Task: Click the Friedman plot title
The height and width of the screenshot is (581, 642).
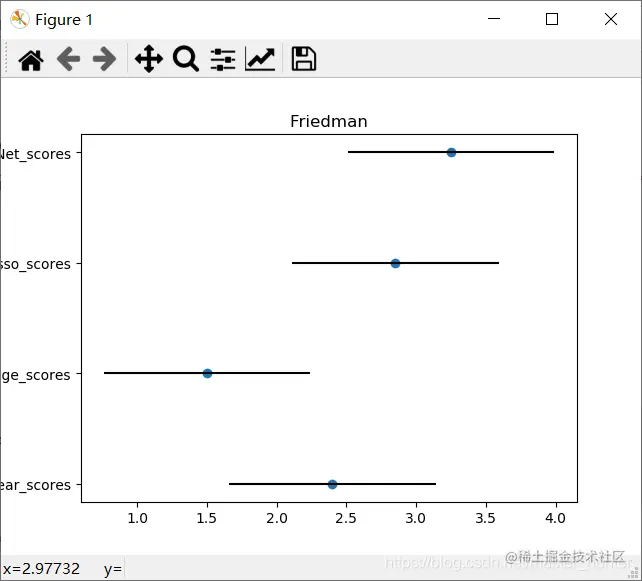Action: click(329, 122)
